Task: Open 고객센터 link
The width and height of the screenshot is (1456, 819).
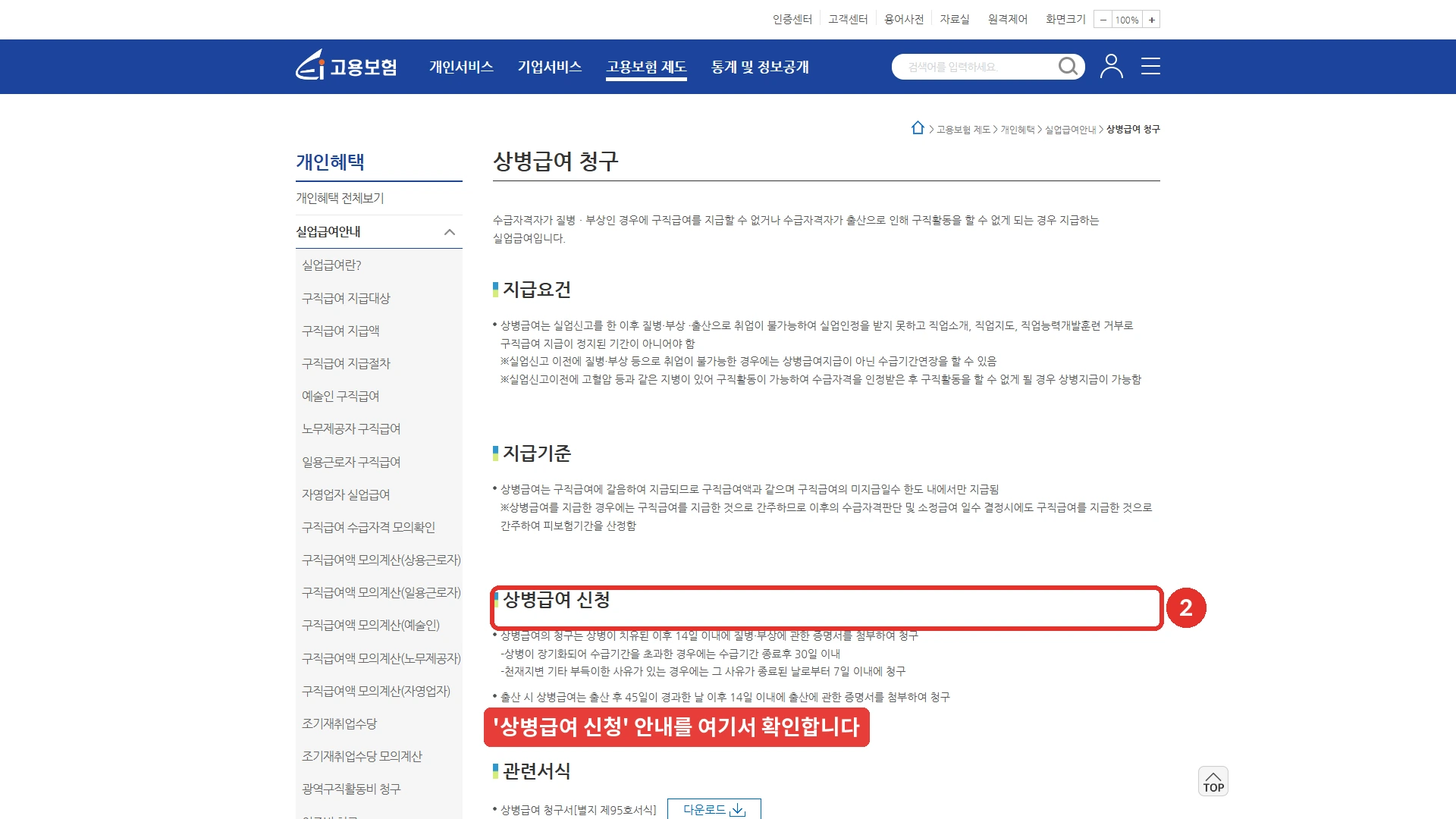Action: (848, 19)
